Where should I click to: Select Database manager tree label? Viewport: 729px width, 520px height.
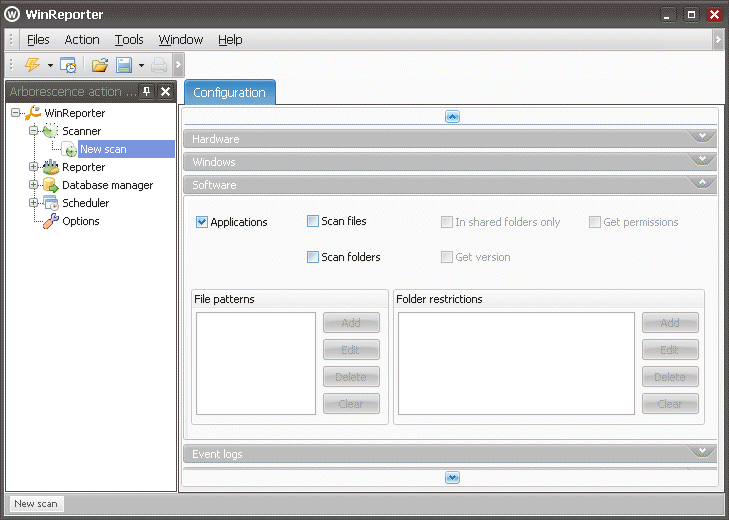107,185
